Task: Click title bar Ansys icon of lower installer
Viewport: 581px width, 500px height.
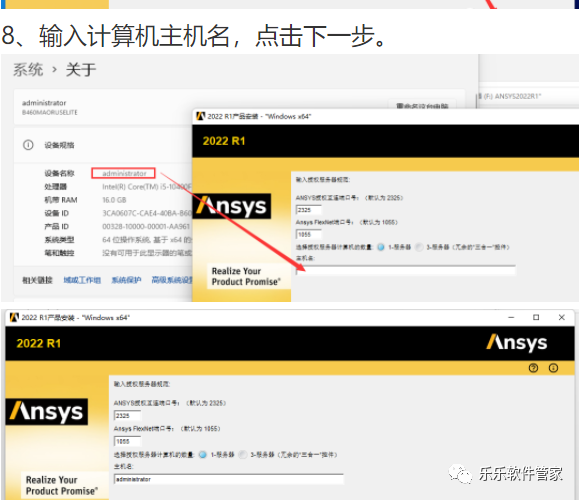Action: (x=14, y=318)
